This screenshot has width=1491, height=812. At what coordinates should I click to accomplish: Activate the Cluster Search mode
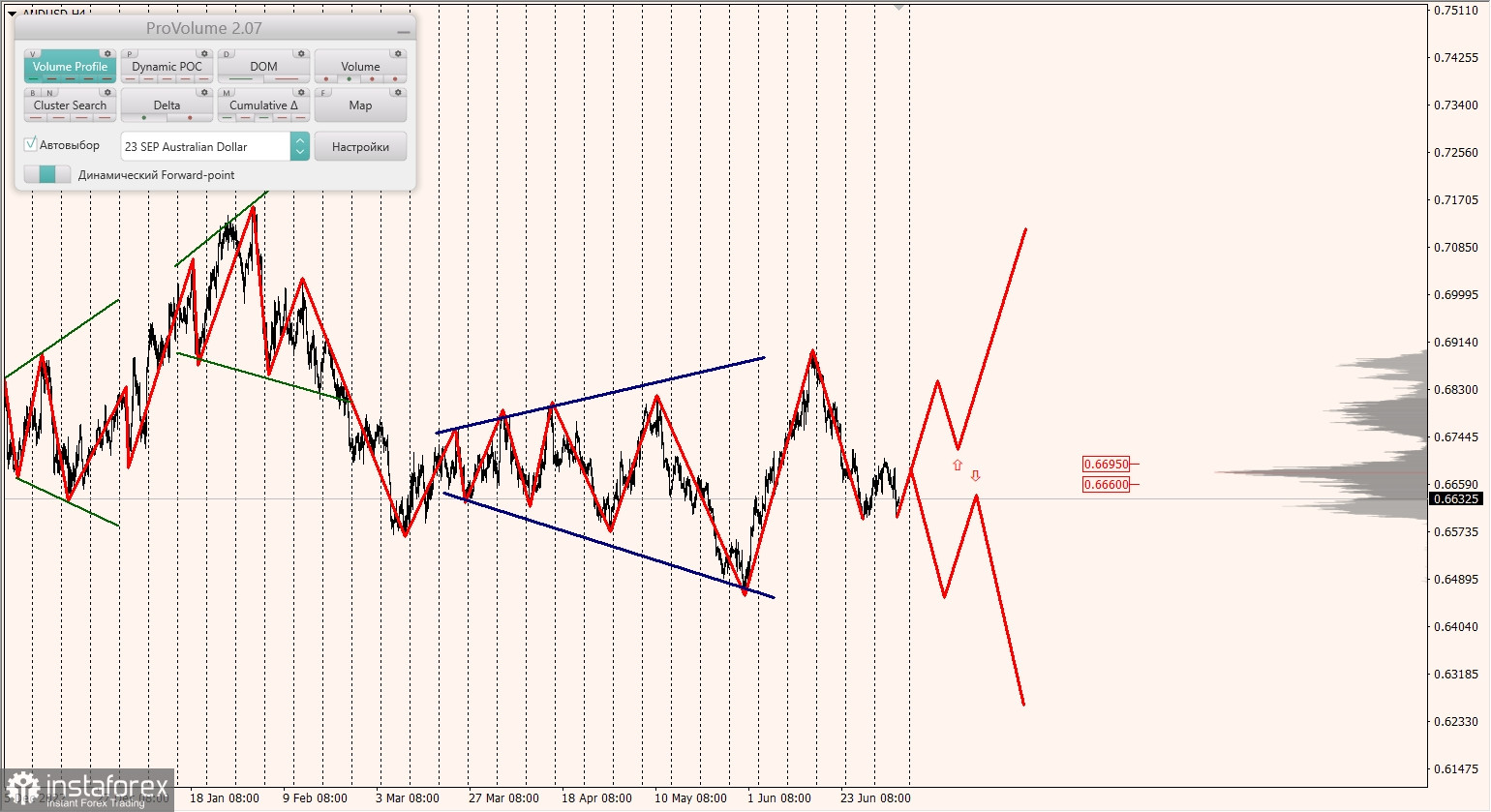(70, 105)
